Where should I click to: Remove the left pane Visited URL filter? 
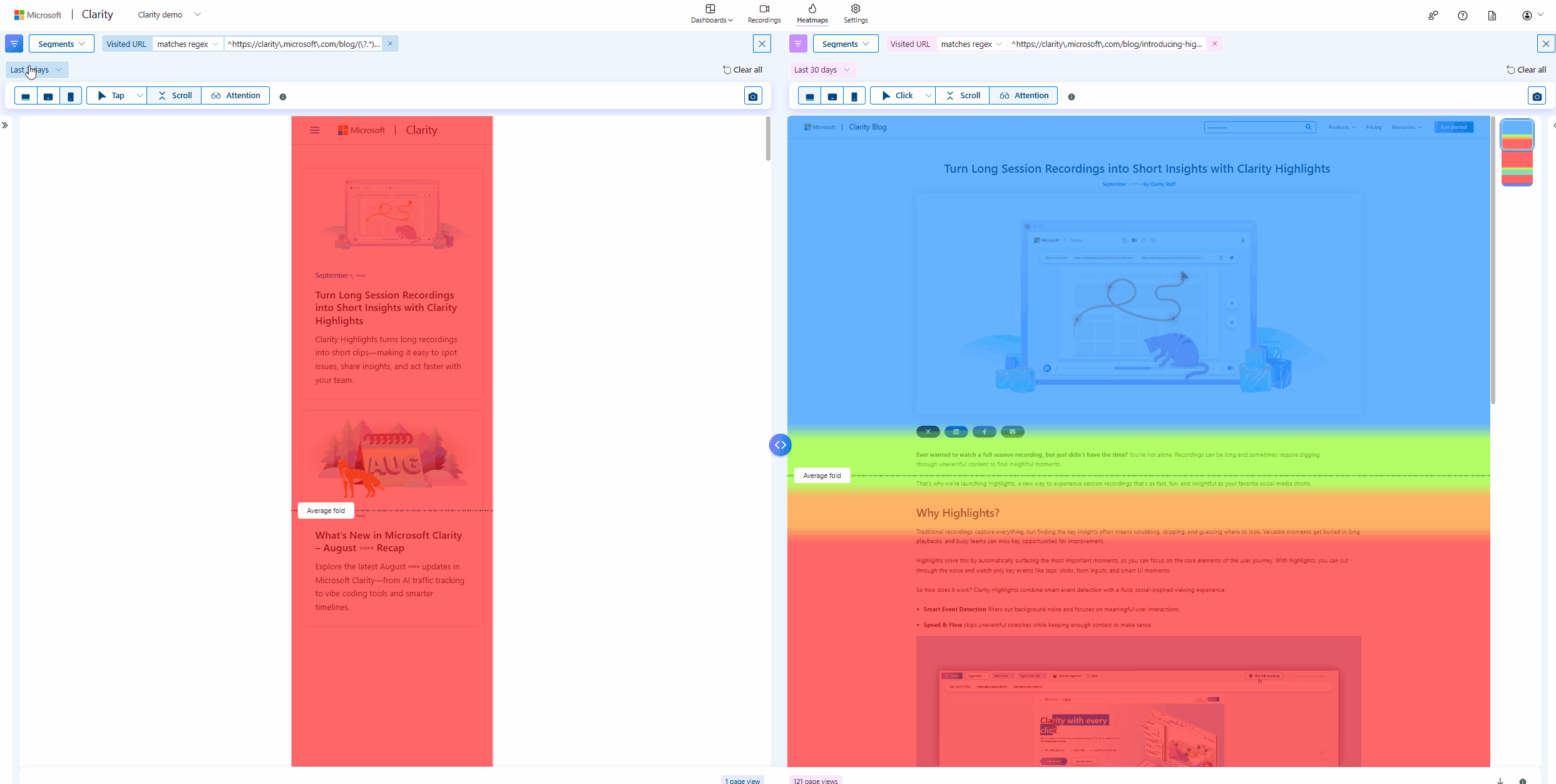point(390,44)
